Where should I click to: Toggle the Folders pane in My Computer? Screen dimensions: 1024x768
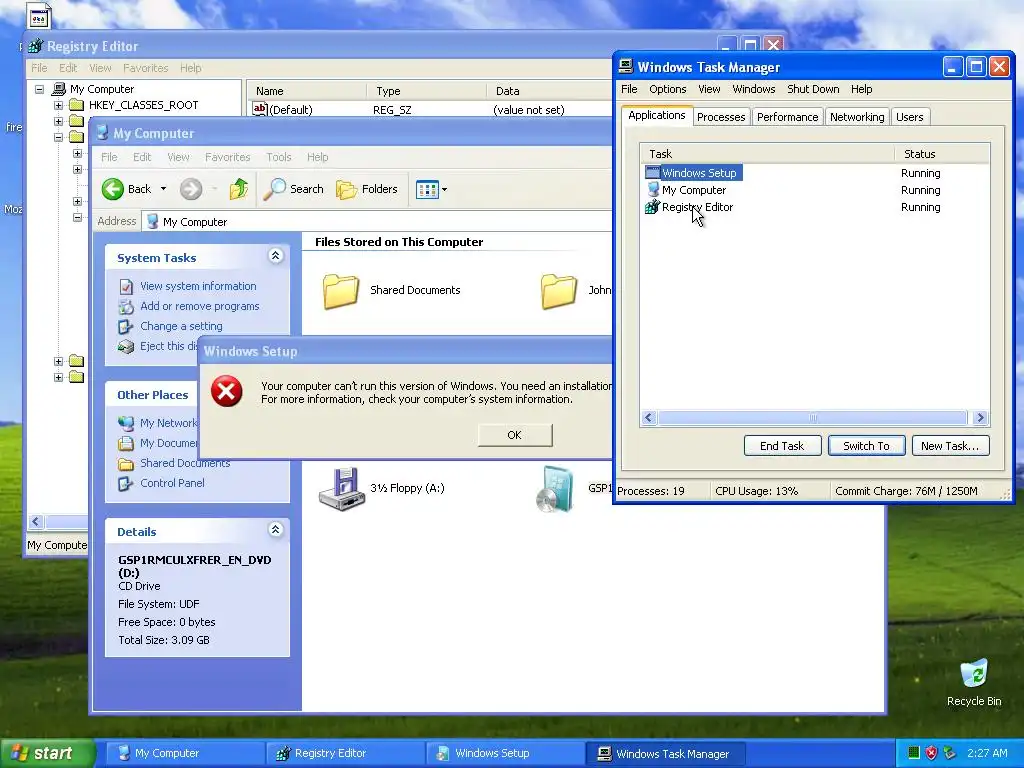click(367, 189)
